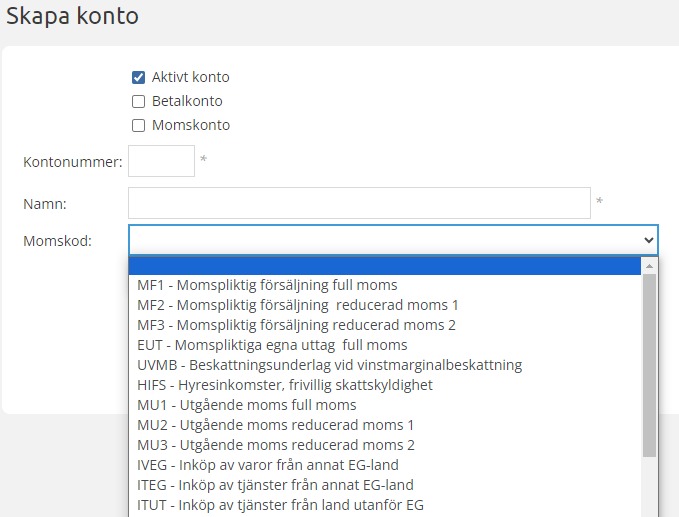Image resolution: width=679 pixels, height=517 pixels.
Task: Choose ITEG - Inköp av tjänster EG-land
Action: (x=275, y=485)
